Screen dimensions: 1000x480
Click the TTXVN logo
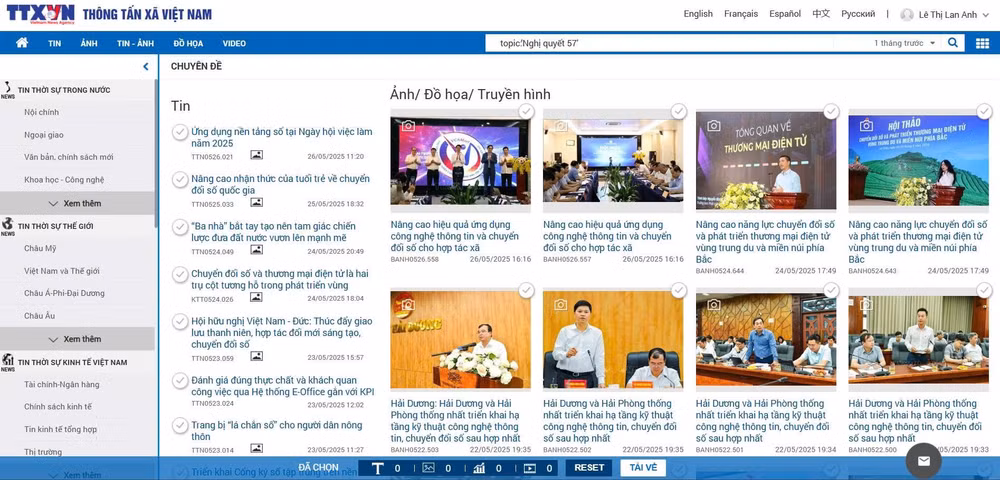(x=40, y=14)
